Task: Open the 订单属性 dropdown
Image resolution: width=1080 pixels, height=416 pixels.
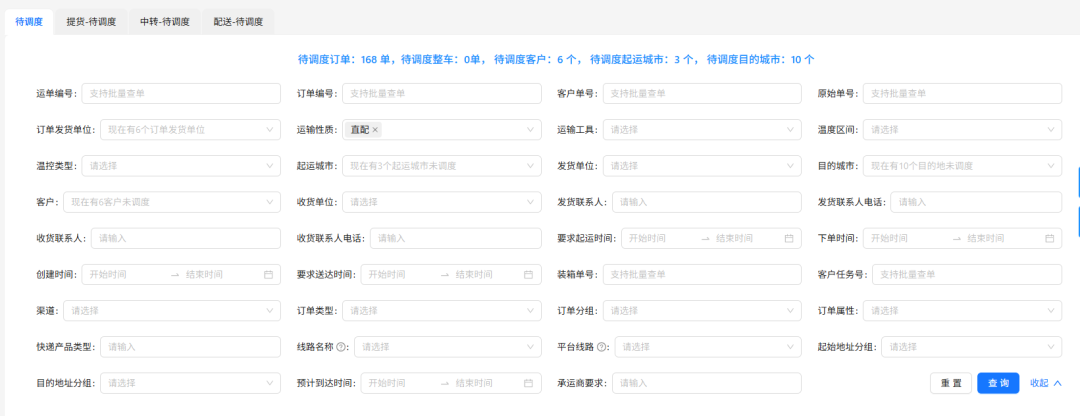Action: 962,311
